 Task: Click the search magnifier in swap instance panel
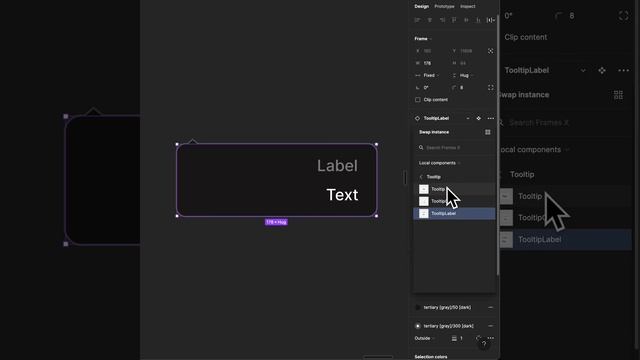[421, 148]
